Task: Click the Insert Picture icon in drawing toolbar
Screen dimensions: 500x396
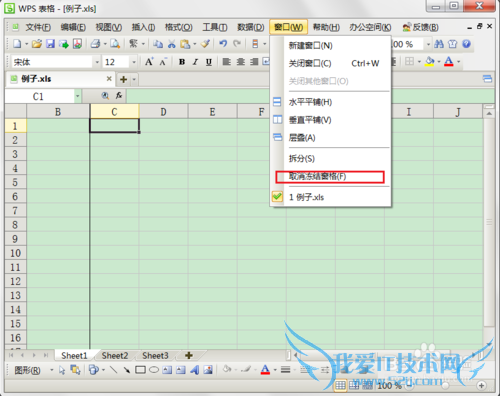Action: pos(208,370)
